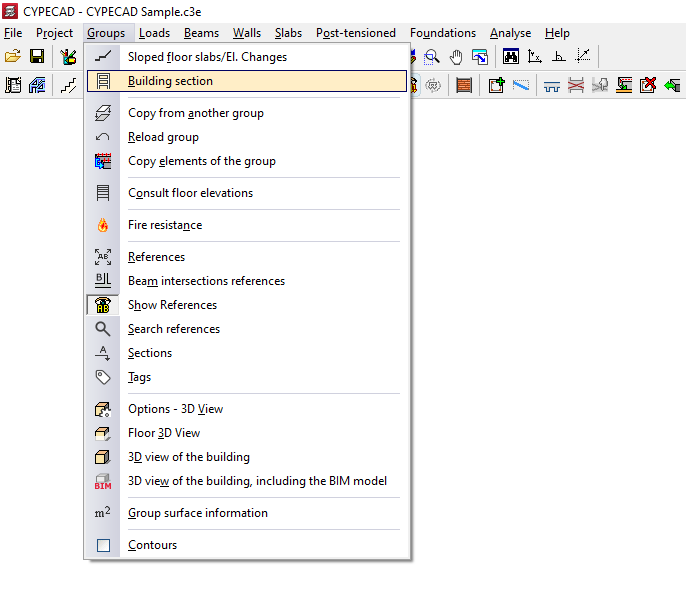Open the Analyse menu

510,33
